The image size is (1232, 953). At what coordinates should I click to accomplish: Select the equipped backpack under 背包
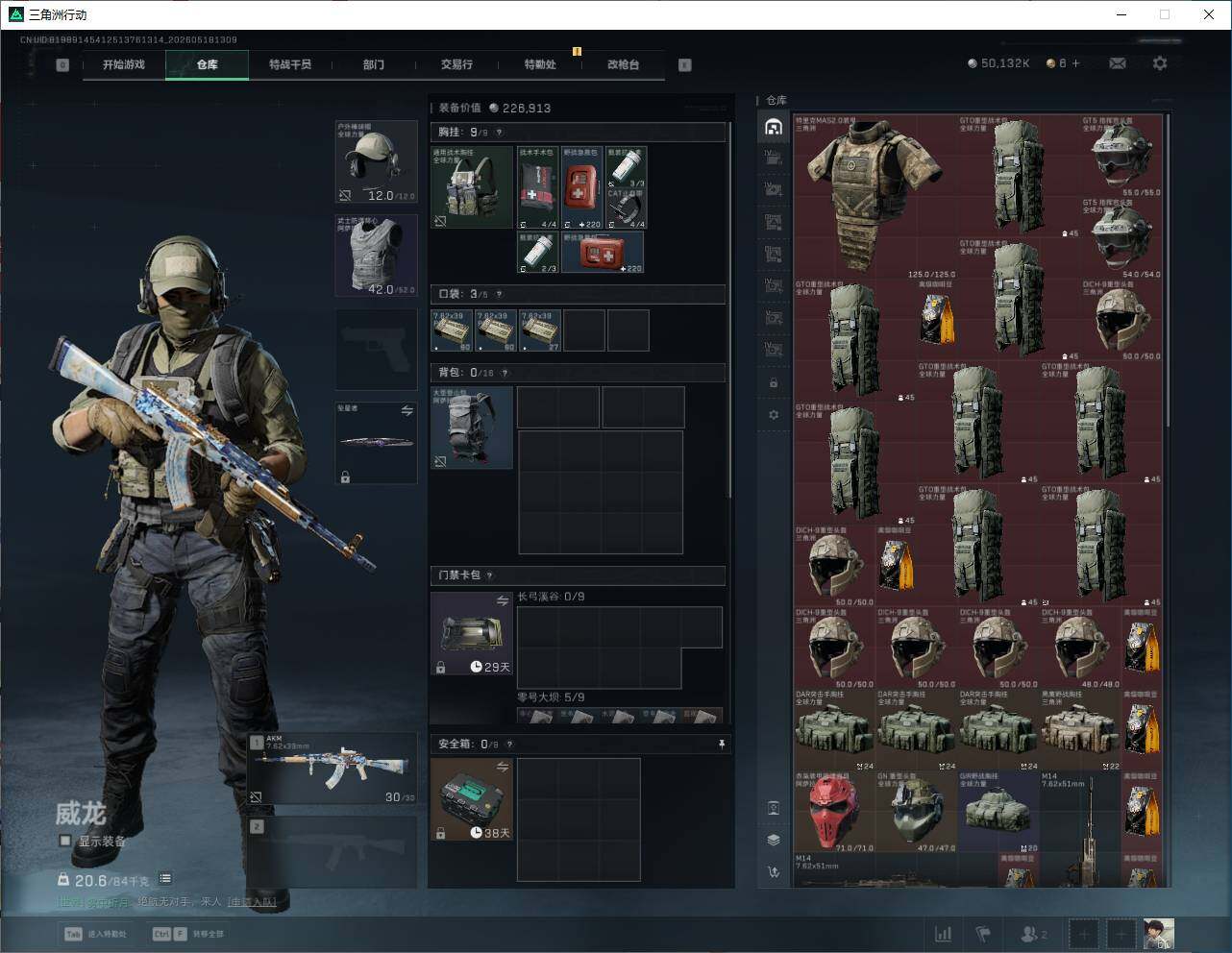tap(472, 428)
